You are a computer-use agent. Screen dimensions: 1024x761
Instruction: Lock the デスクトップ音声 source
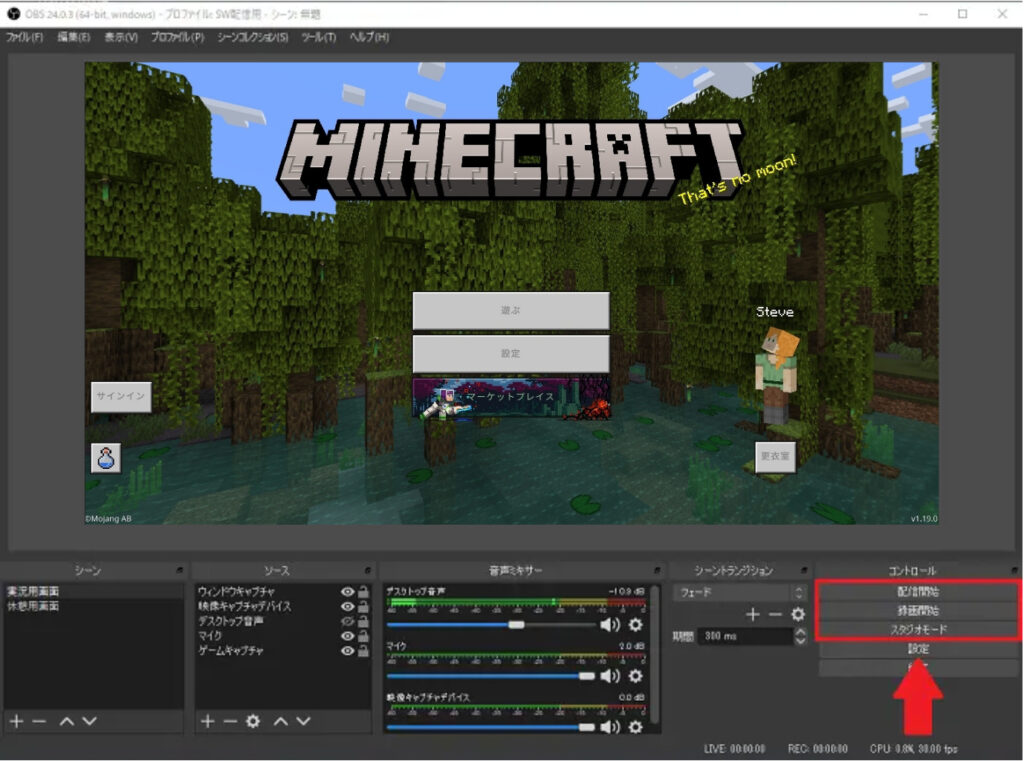tap(363, 621)
